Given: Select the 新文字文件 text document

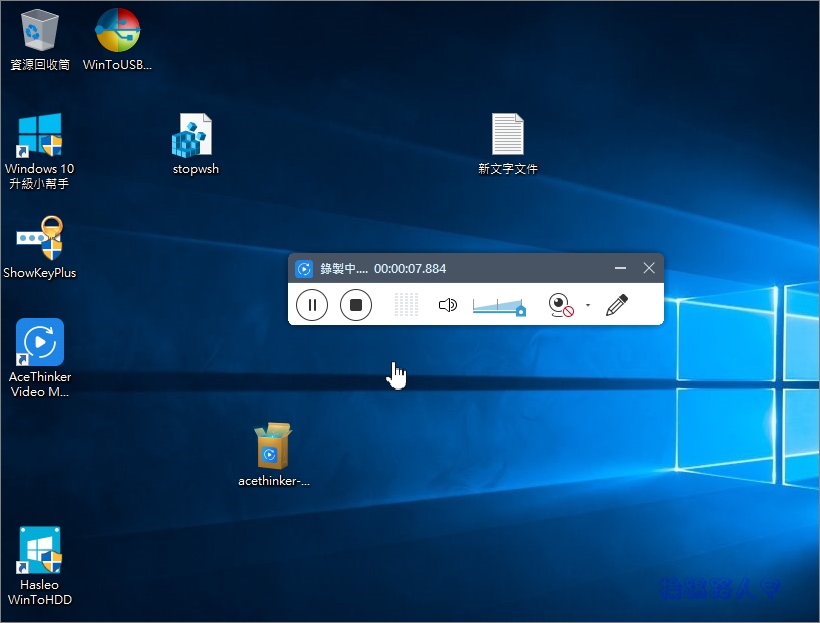Looking at the screenshot, I should pyautogui.click(x=507, y=135).
